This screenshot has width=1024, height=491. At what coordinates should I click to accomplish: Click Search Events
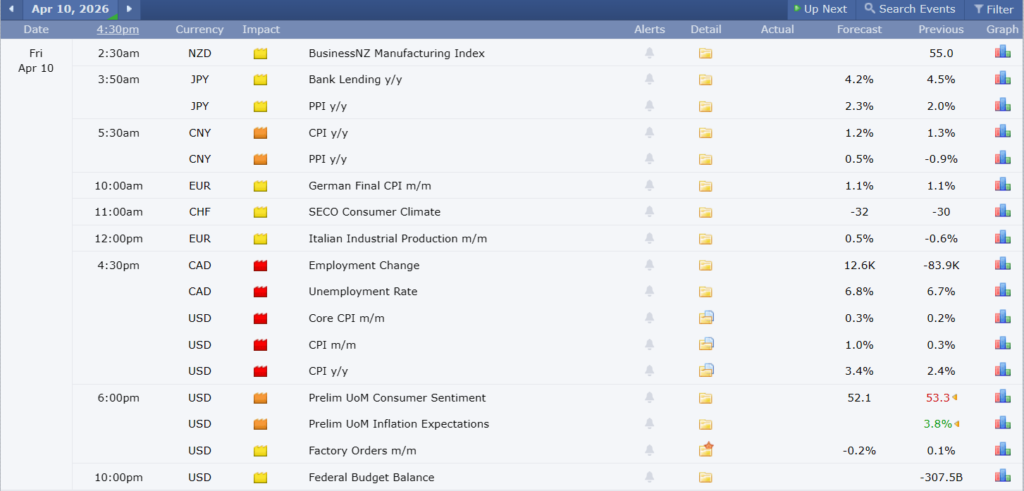pos(910,9)
